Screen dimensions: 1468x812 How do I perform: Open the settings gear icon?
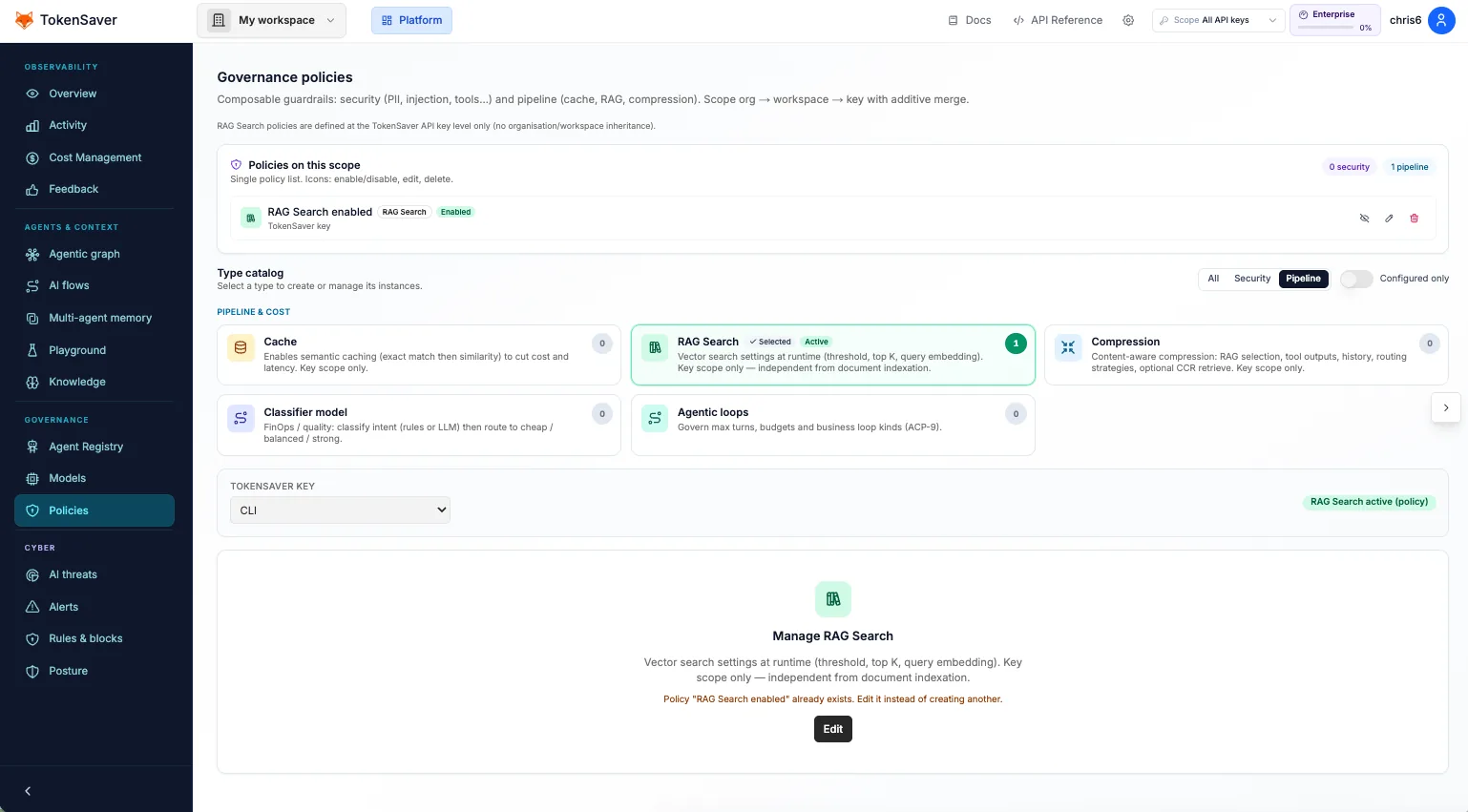click(x=1128, y=20)
